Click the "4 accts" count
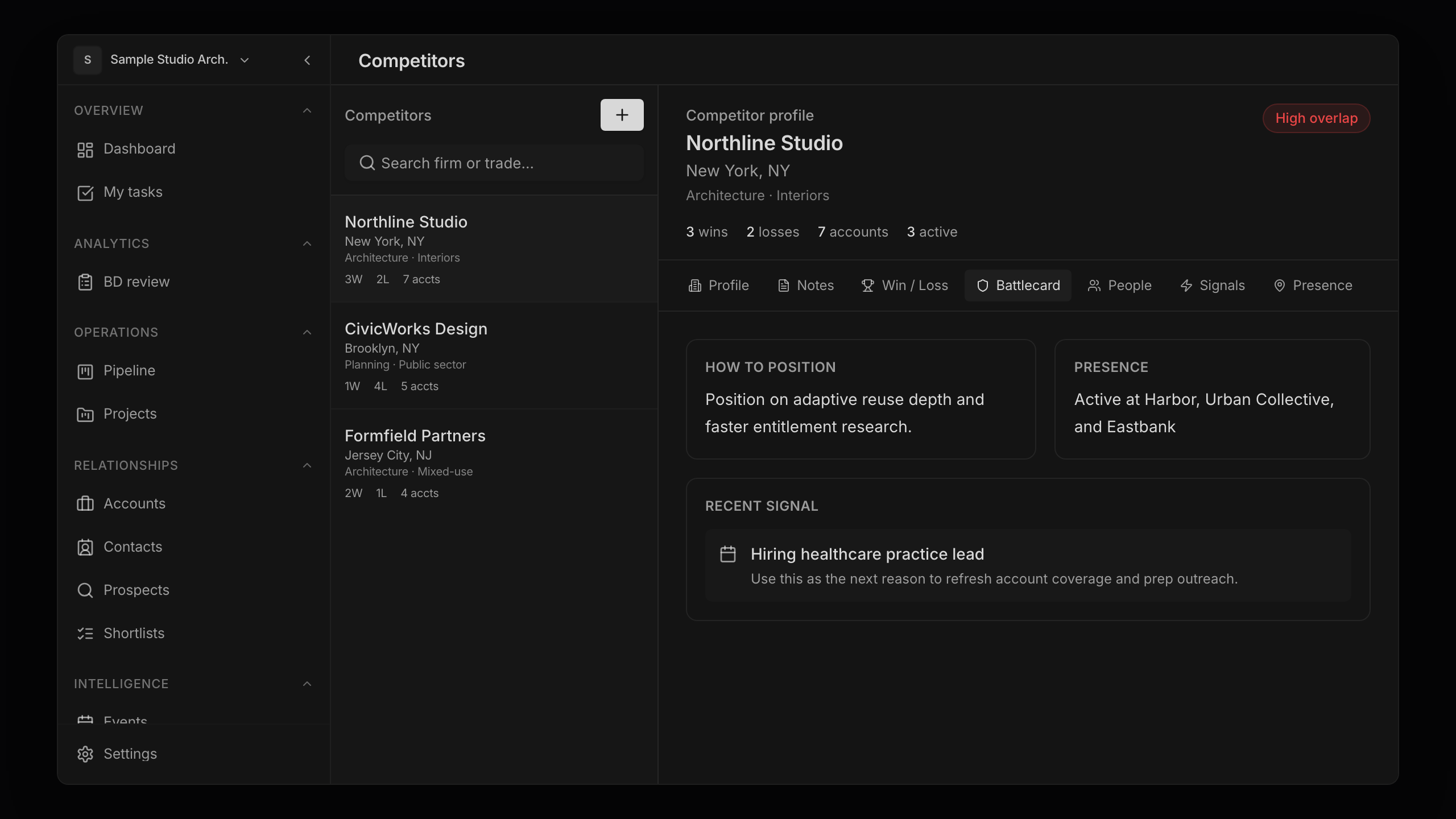Image resolution: width=1456 pixels, height=819 pixels. point(419,493)
